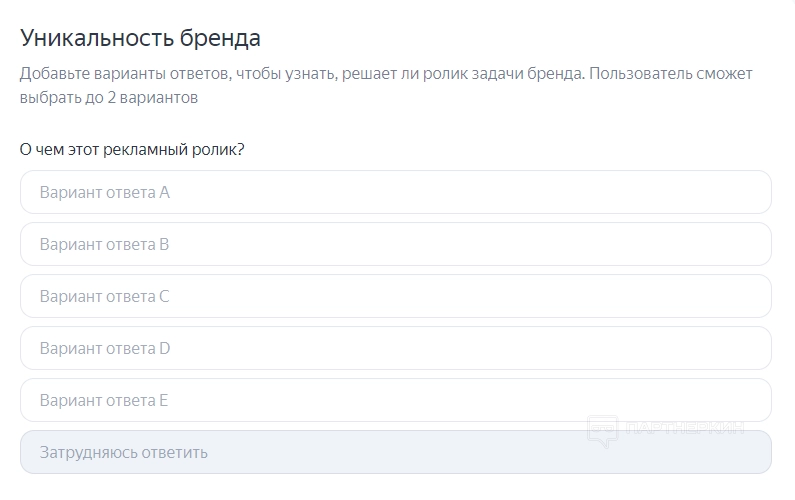Click the description starting with "Добавьте варианты ответов"
Viewport: 795px width, 500px height.
coord(385,74)
